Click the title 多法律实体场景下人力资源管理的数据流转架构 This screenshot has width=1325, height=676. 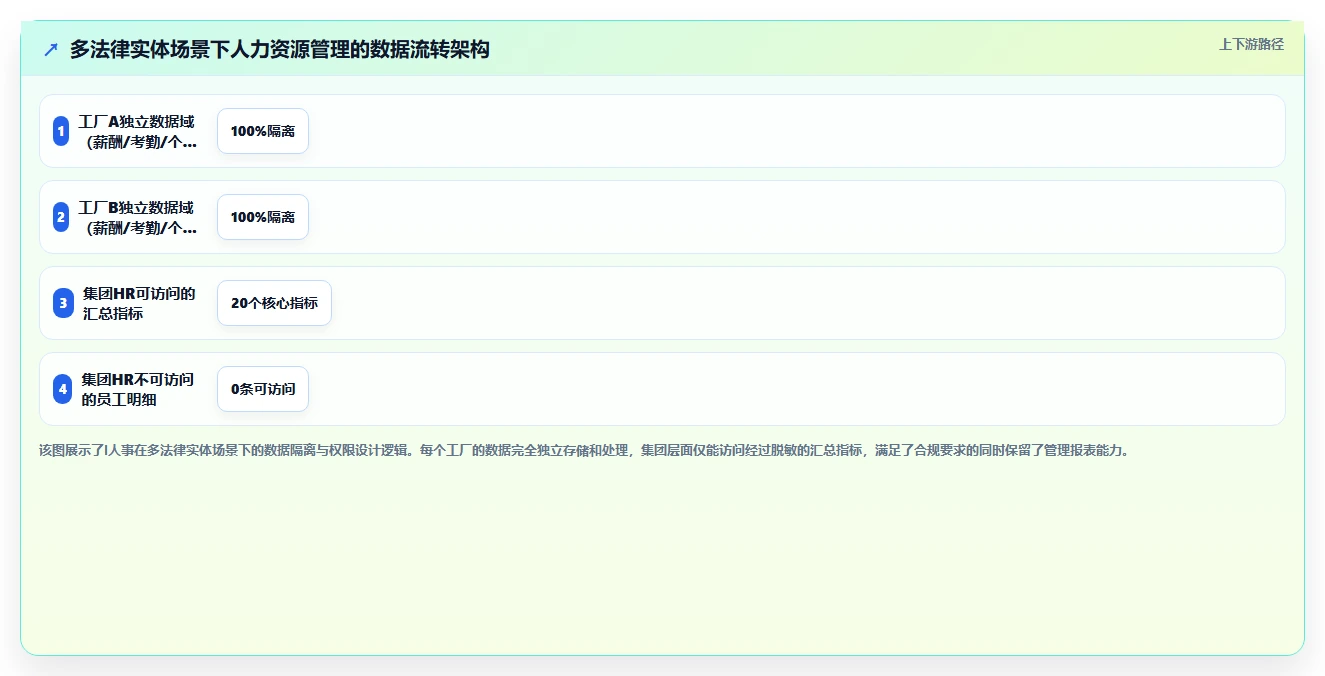(x=280, y=49)
